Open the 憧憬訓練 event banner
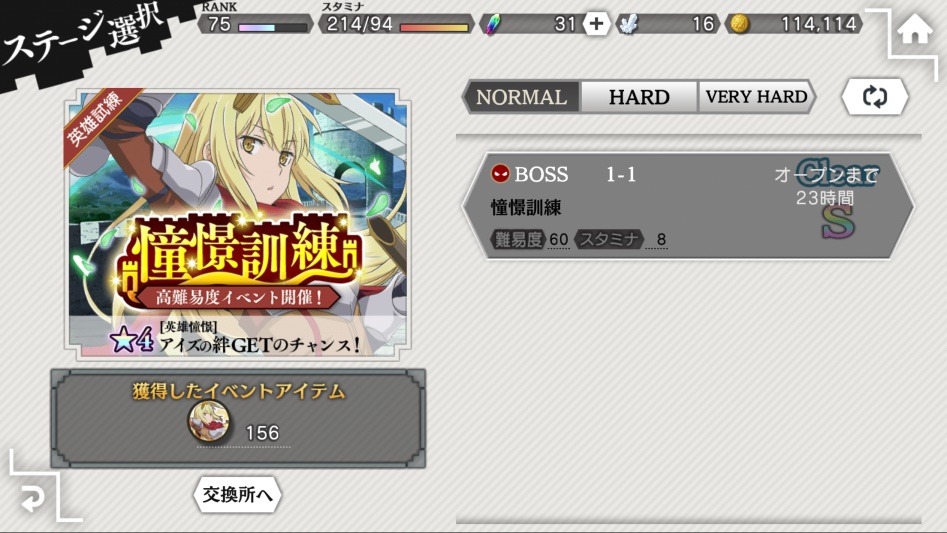The width and height of the screenshot is (947, 533). [x=238, y=225]
